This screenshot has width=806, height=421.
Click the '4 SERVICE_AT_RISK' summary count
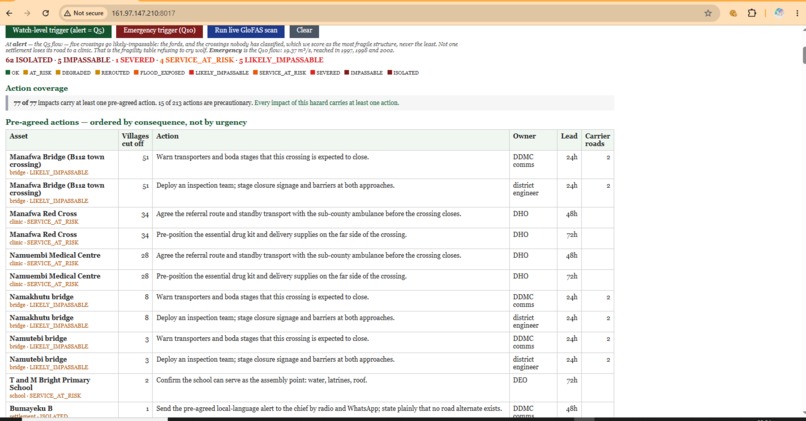(x=196, y=60)
